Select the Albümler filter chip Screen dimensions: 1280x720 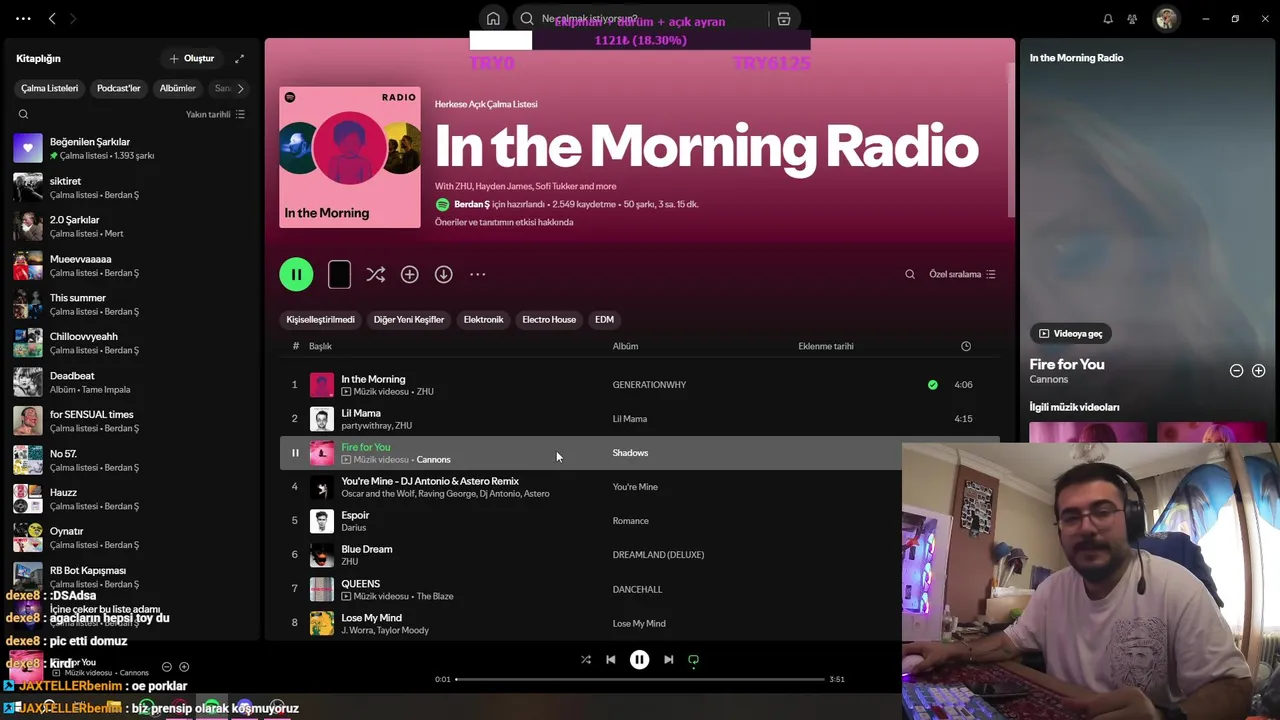click(177, 88)
